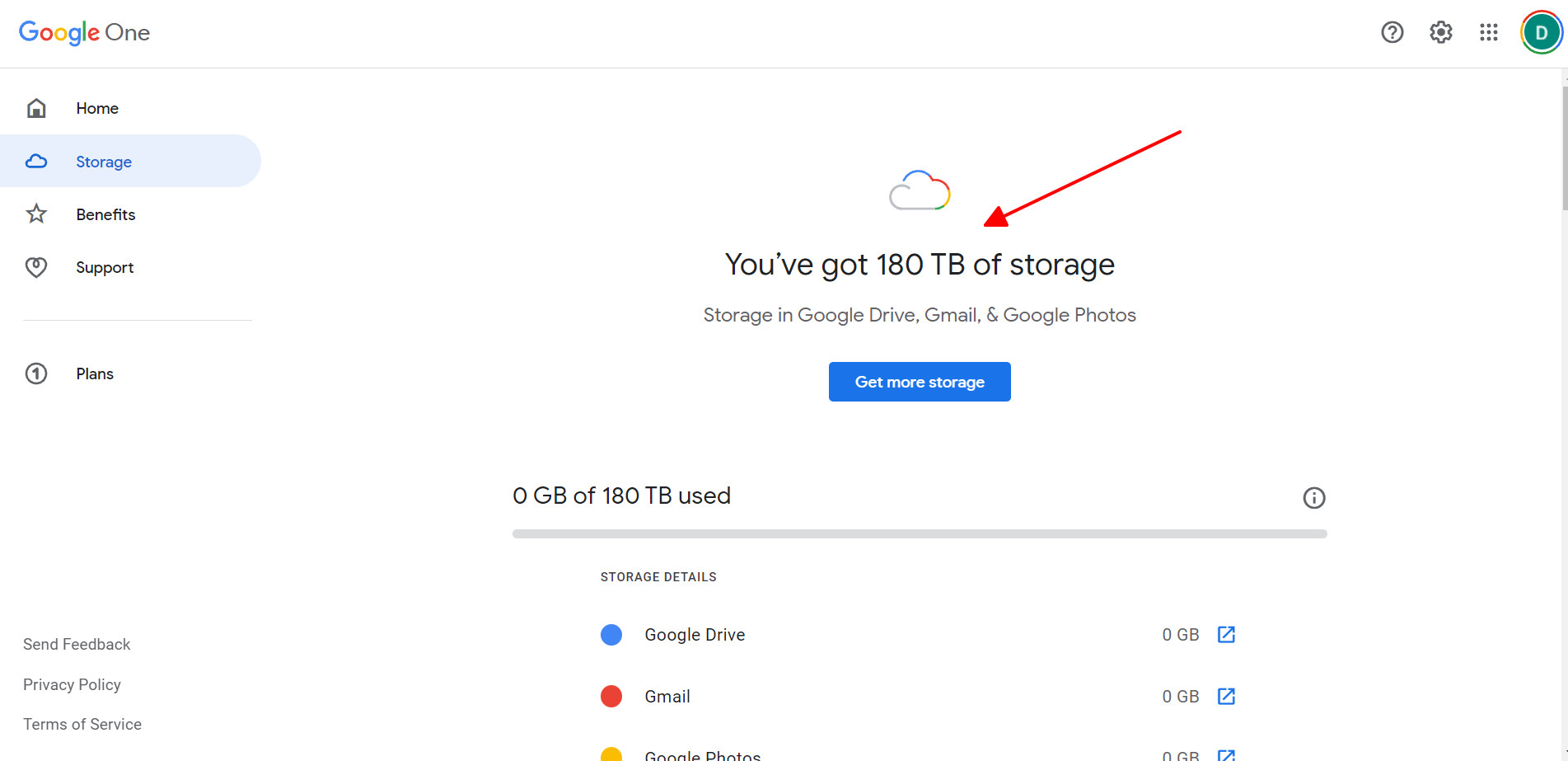
Task: Click the storage usage progress bar
Action: [x=920, y=534]
